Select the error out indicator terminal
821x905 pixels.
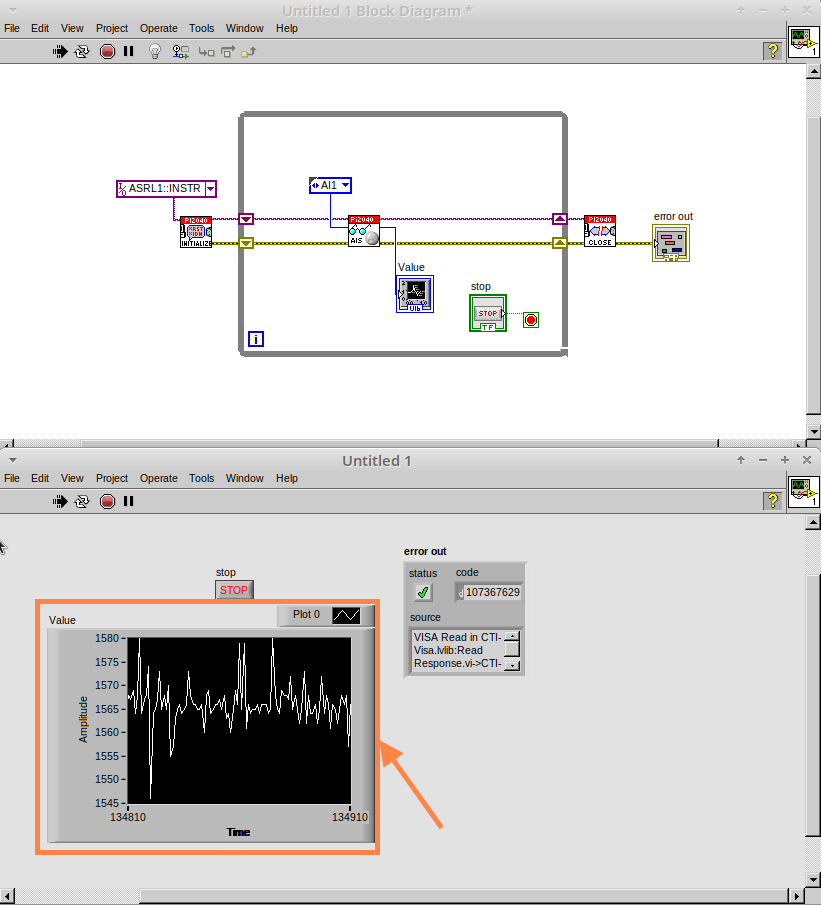(x=671, y=243)
